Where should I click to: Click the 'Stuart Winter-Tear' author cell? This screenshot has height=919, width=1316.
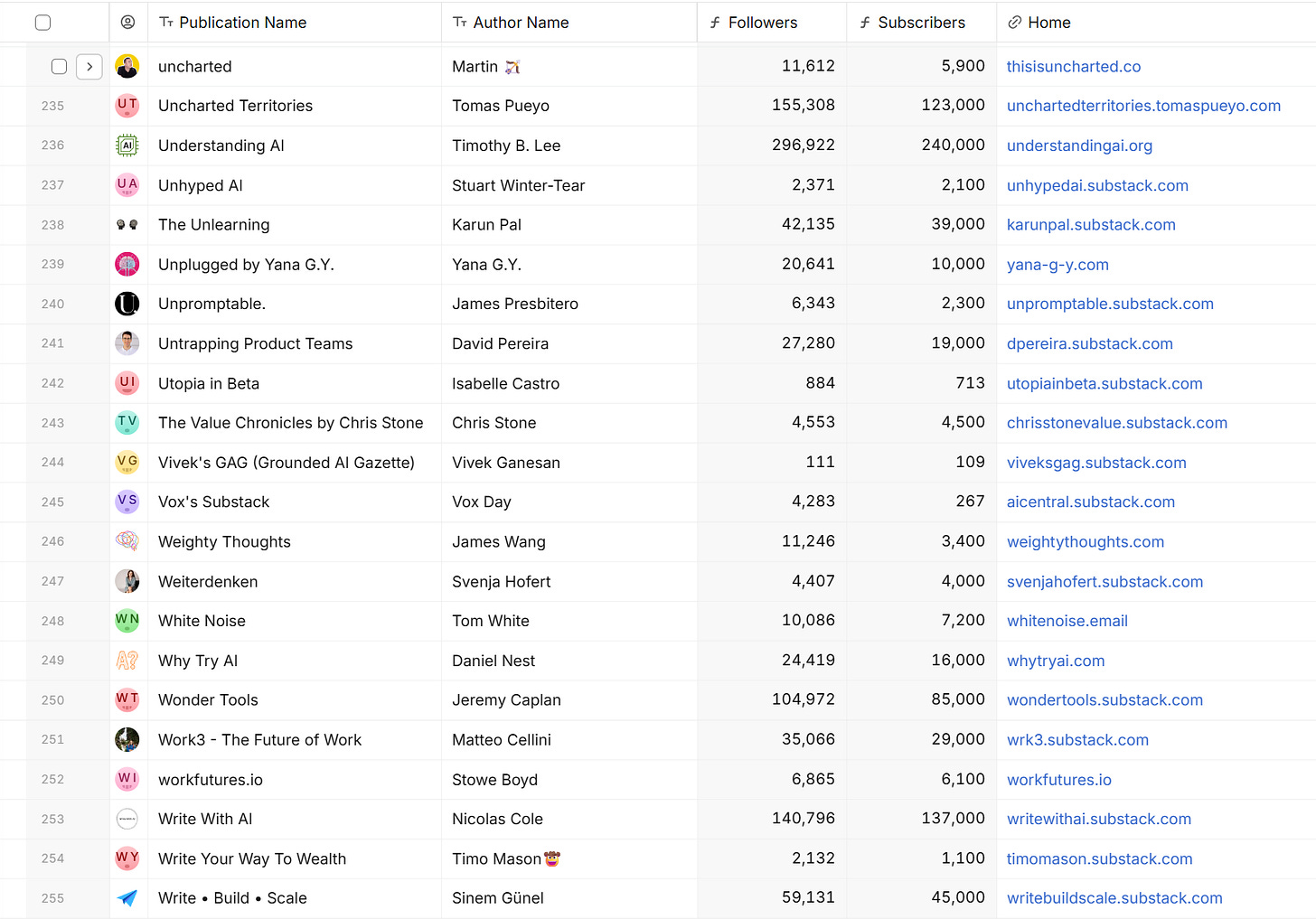click(x=569, y=185)
